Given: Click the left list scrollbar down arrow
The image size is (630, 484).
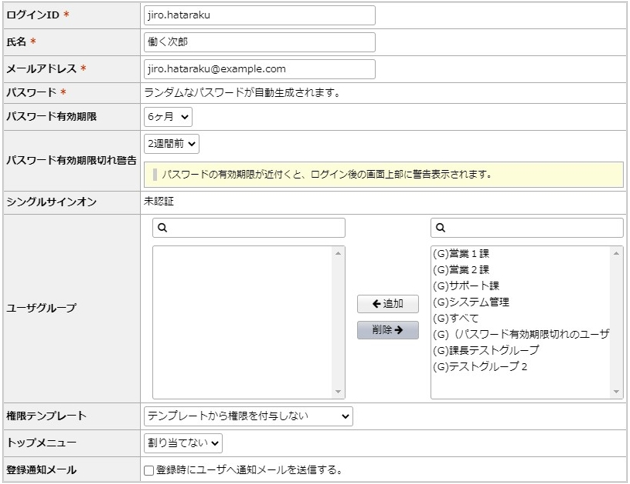Looking at the screenshot, I should click(x=338, y=392).
